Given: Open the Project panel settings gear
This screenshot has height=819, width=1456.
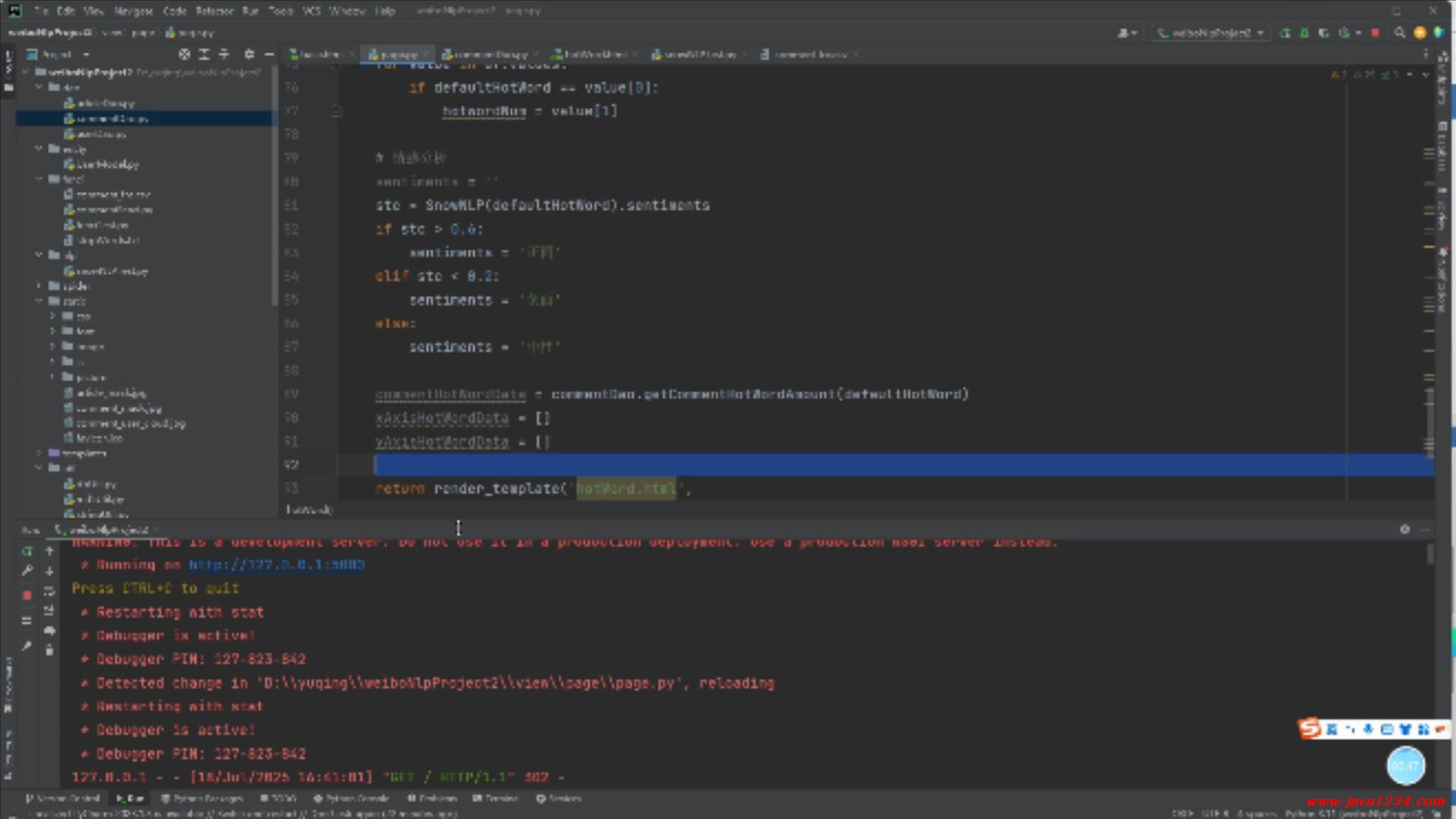Looking at the screenshot, I should pos(249,55).
